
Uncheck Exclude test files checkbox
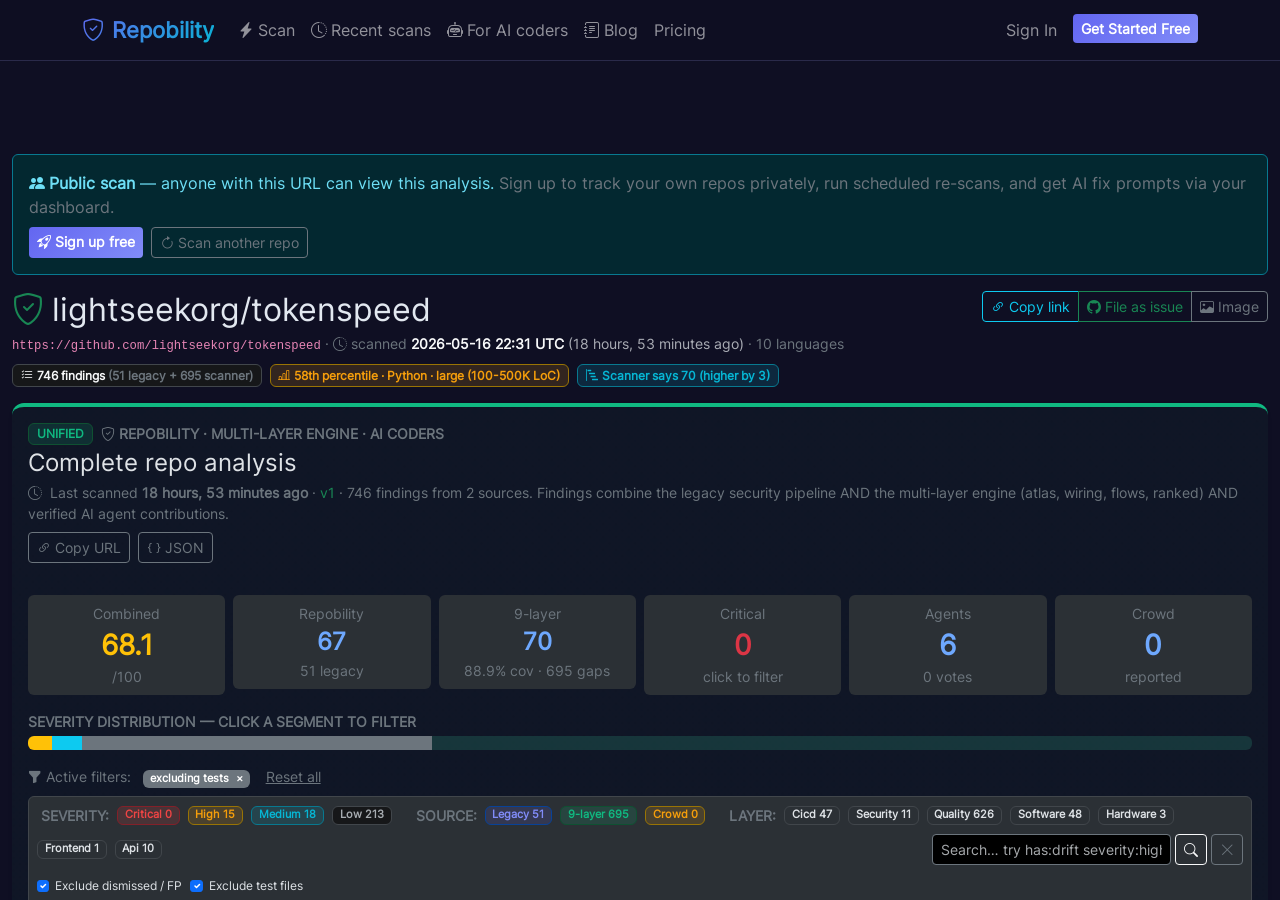coord(196,886)
